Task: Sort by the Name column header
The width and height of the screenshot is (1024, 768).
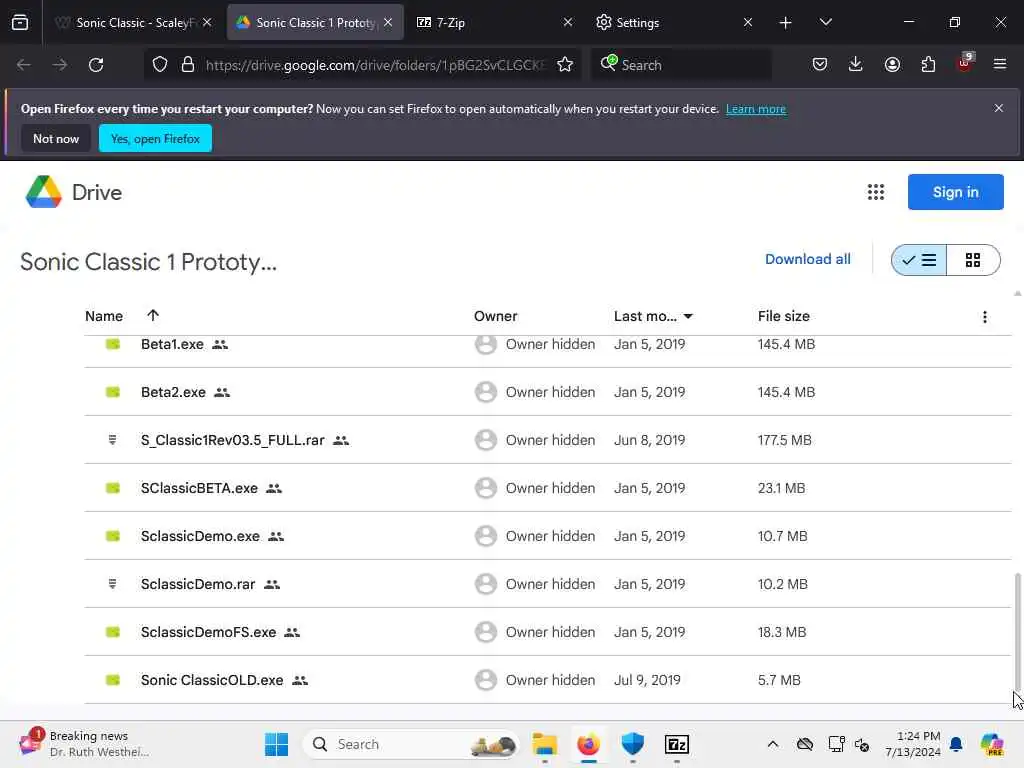Action: click(104, 316)
